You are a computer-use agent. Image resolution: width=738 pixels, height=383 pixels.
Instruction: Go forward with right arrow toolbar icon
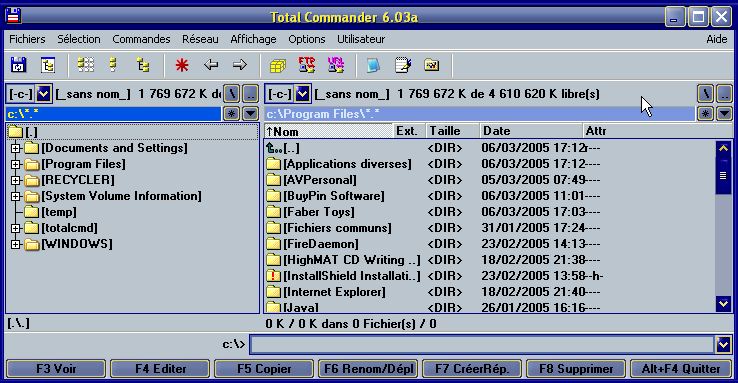coord(240,64)
